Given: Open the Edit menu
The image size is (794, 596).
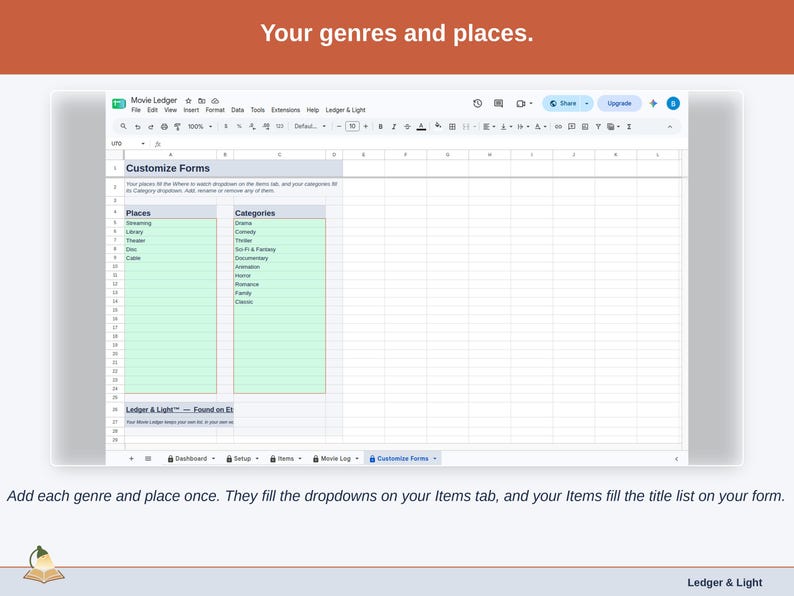Looking at the screenshot, I should tap(152, 110).
